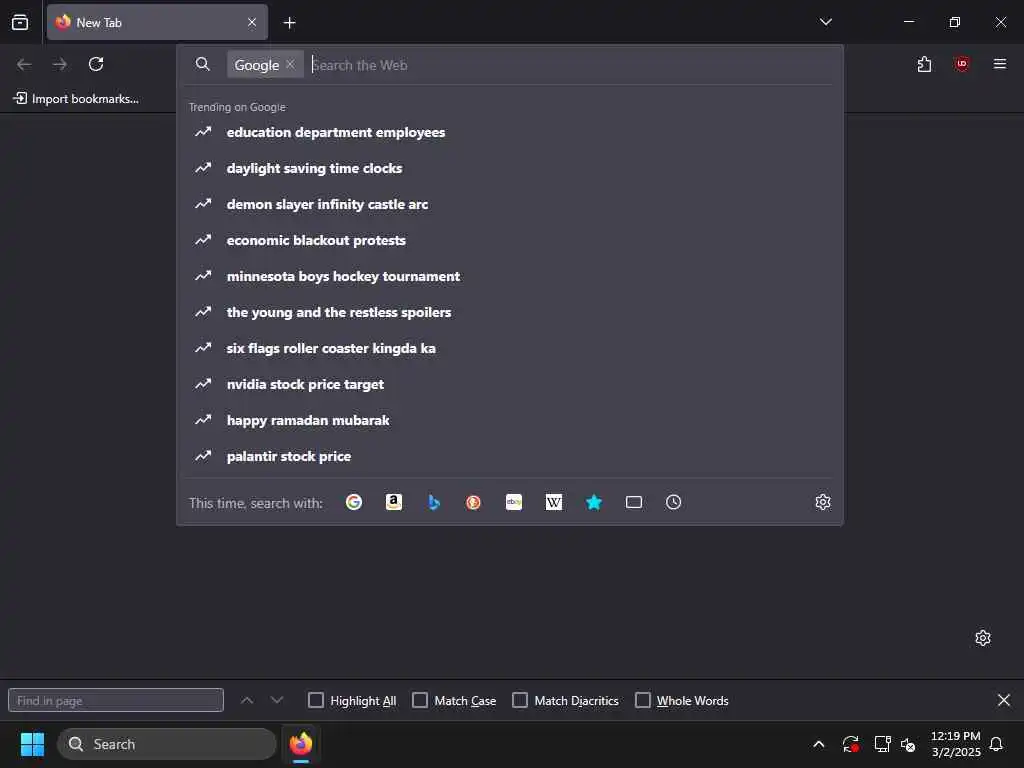This screenshot has height=768, width=1024.
Task: Search bookmarks using the star icon
Action: click(594, 502)
